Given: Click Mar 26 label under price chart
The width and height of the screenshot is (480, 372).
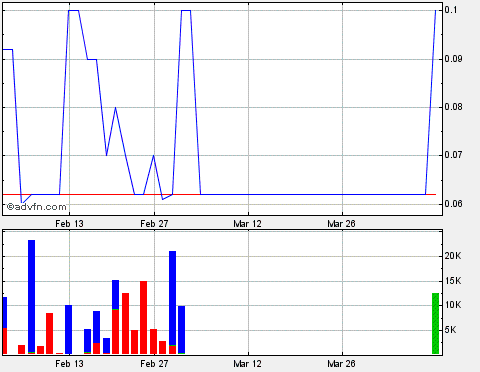Looking at the screenshot, I should tap(341, 224).
